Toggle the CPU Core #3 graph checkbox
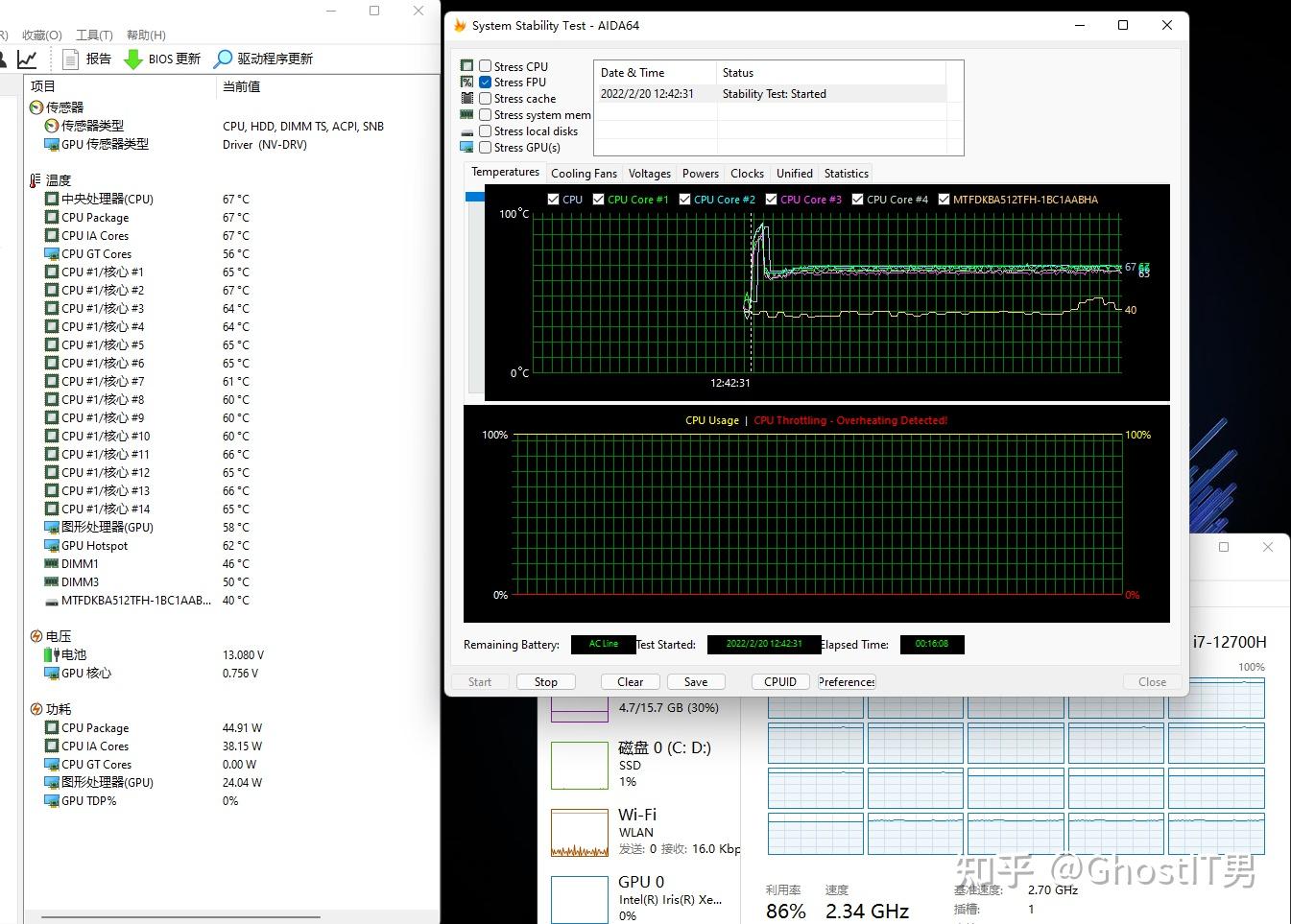This screenshot has height=924, width=1291. (x=772, y=200)
